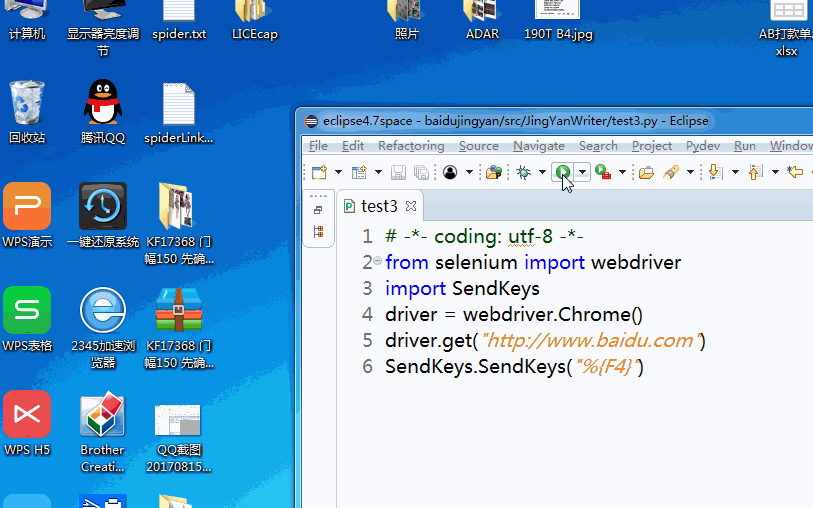Click the 'import SendKeys' code line
The height and width of the screenshot is (508, 813).
coord(462,289)
